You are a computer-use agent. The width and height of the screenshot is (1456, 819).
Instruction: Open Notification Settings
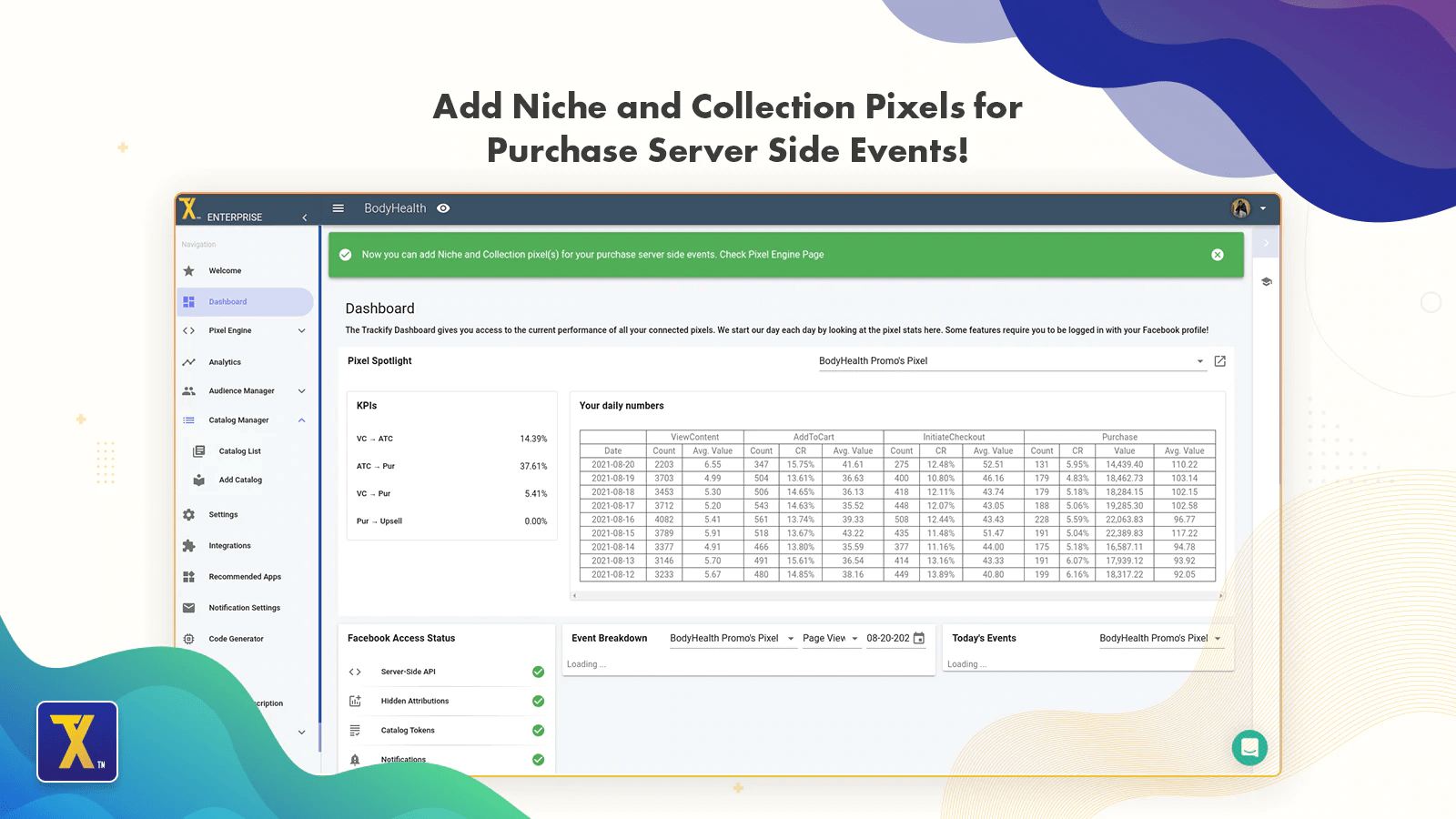click(x=244, y=608)
